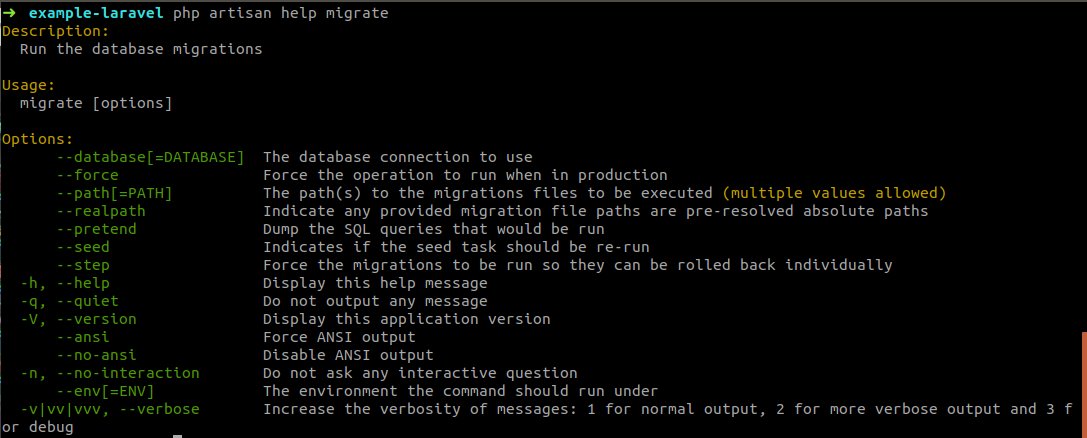Click the '-h, --help' option

[x=65, y=283]
